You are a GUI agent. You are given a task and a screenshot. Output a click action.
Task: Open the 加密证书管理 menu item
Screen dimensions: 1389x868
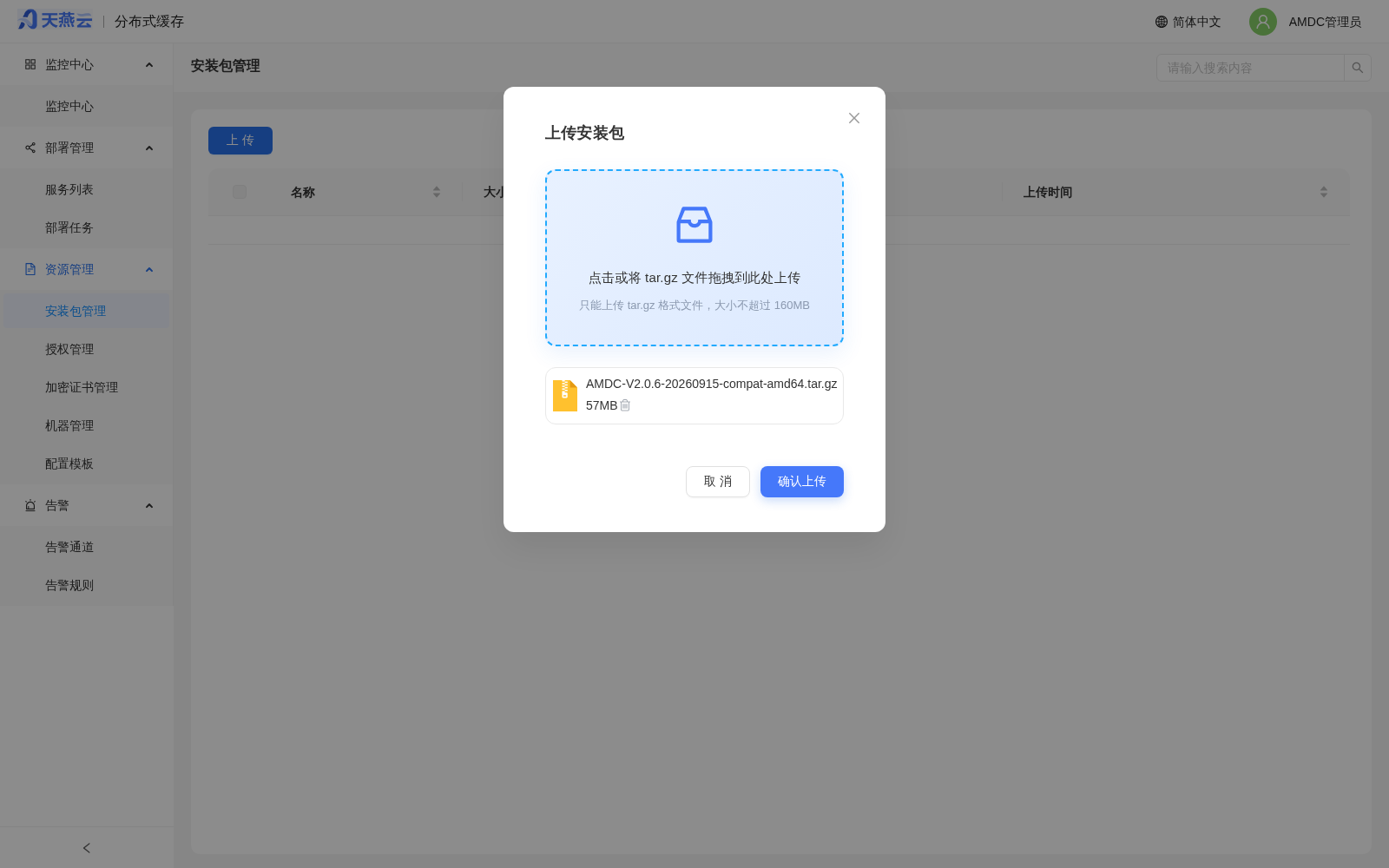coord(87,387)
